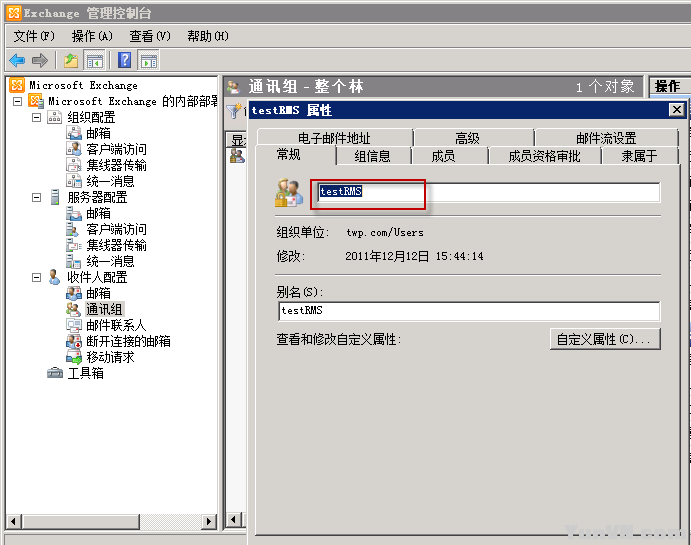Click the Forward arrow toolbar icon
The width and height of the screenshot is (691, 545).
coord(40,60)
